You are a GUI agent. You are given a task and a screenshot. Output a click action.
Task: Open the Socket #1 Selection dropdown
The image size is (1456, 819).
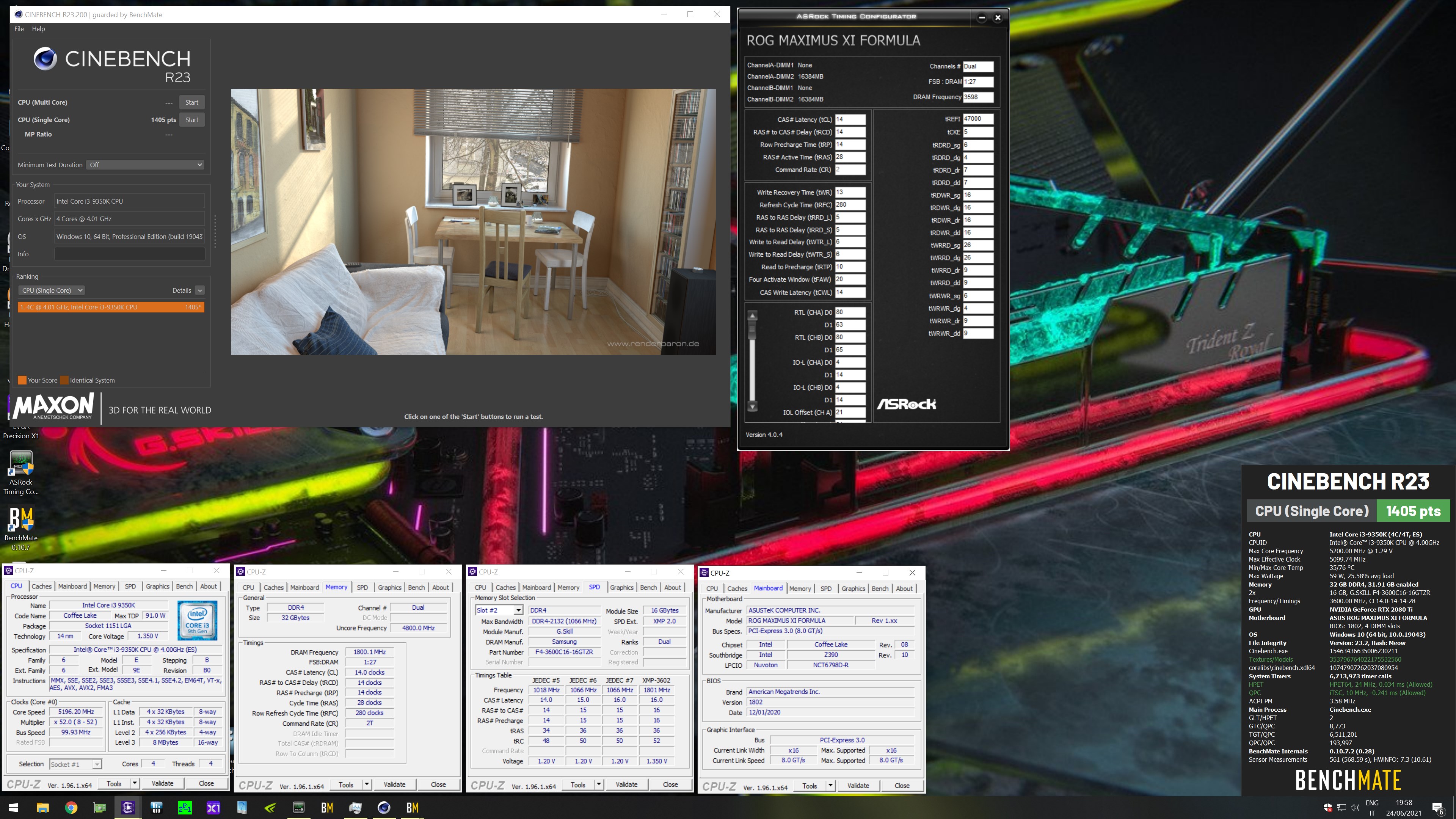(75, 764)
